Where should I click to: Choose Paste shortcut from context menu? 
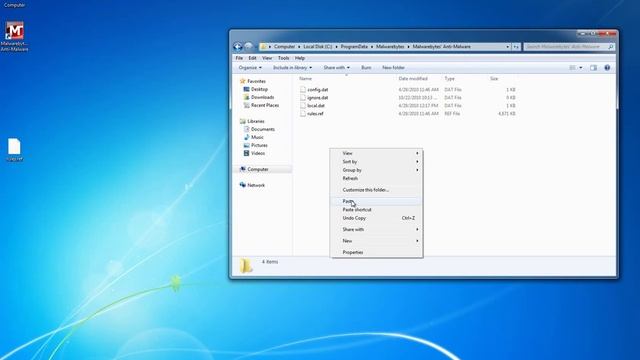point(376,210)
